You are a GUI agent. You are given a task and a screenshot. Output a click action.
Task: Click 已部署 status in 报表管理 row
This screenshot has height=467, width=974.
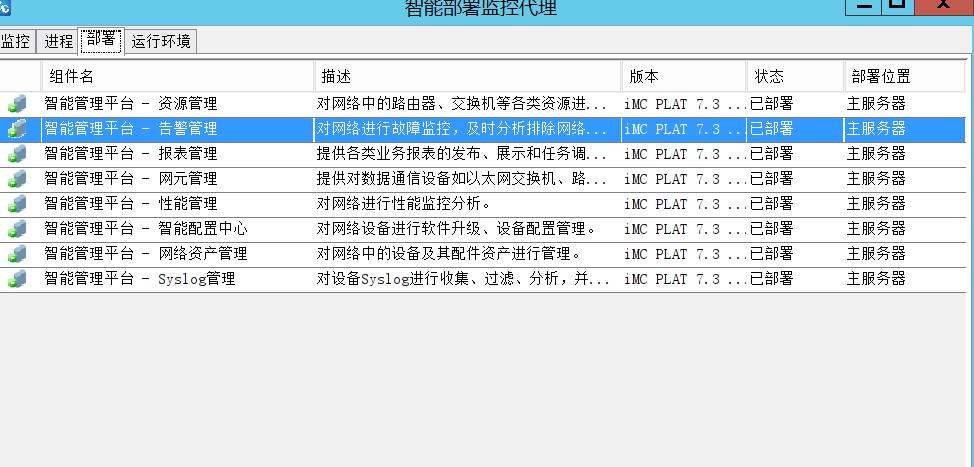pos(771,154)
